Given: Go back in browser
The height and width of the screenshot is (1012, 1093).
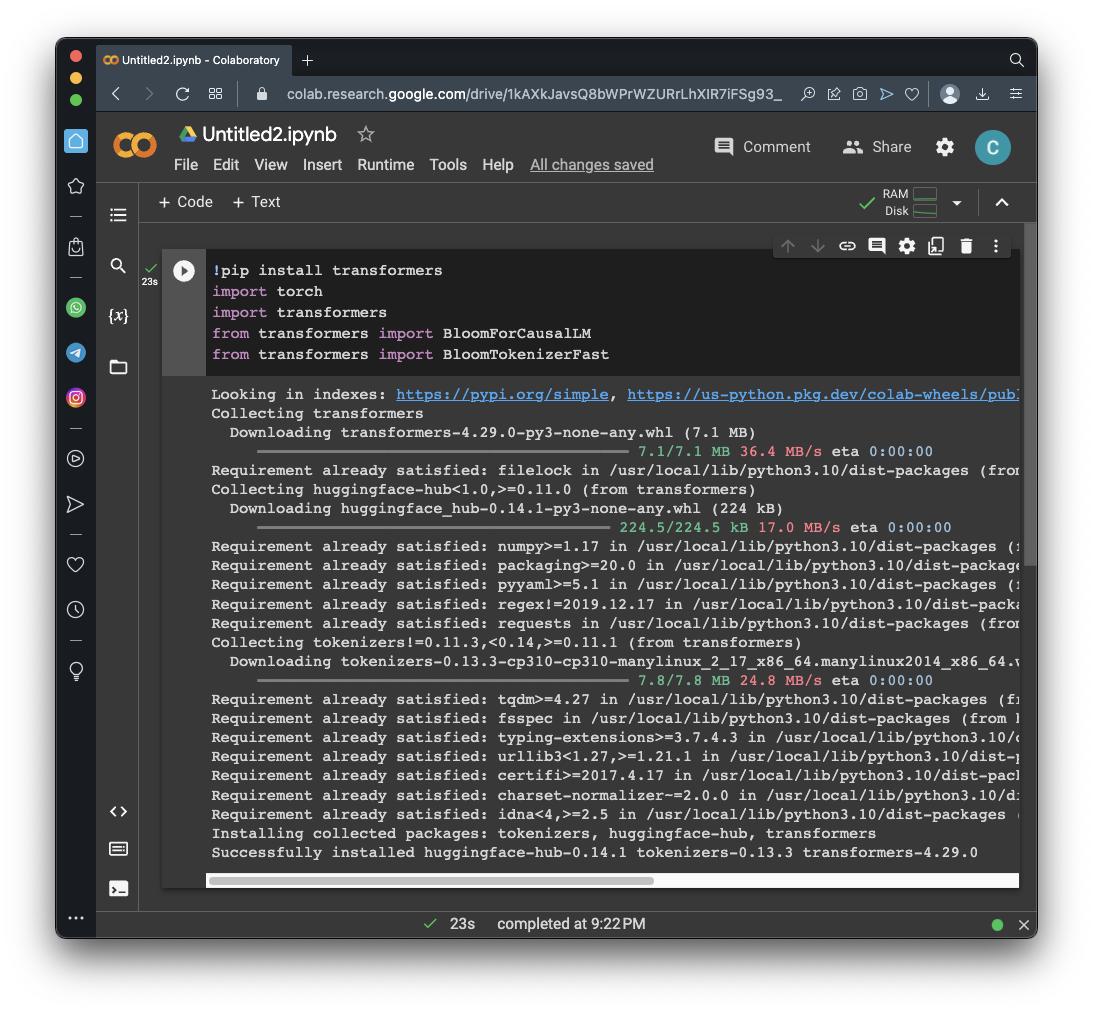Looking at the screenshot, I should coord(116,94).
